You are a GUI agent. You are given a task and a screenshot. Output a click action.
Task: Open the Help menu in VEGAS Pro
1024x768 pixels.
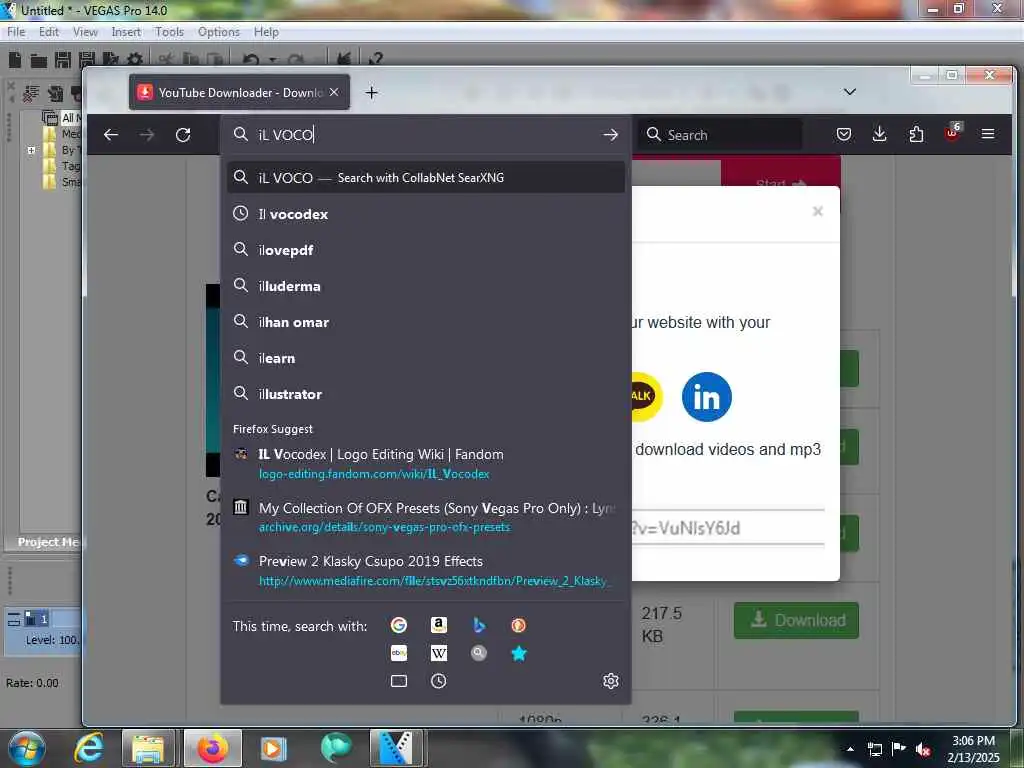click(x=266, y=32)
